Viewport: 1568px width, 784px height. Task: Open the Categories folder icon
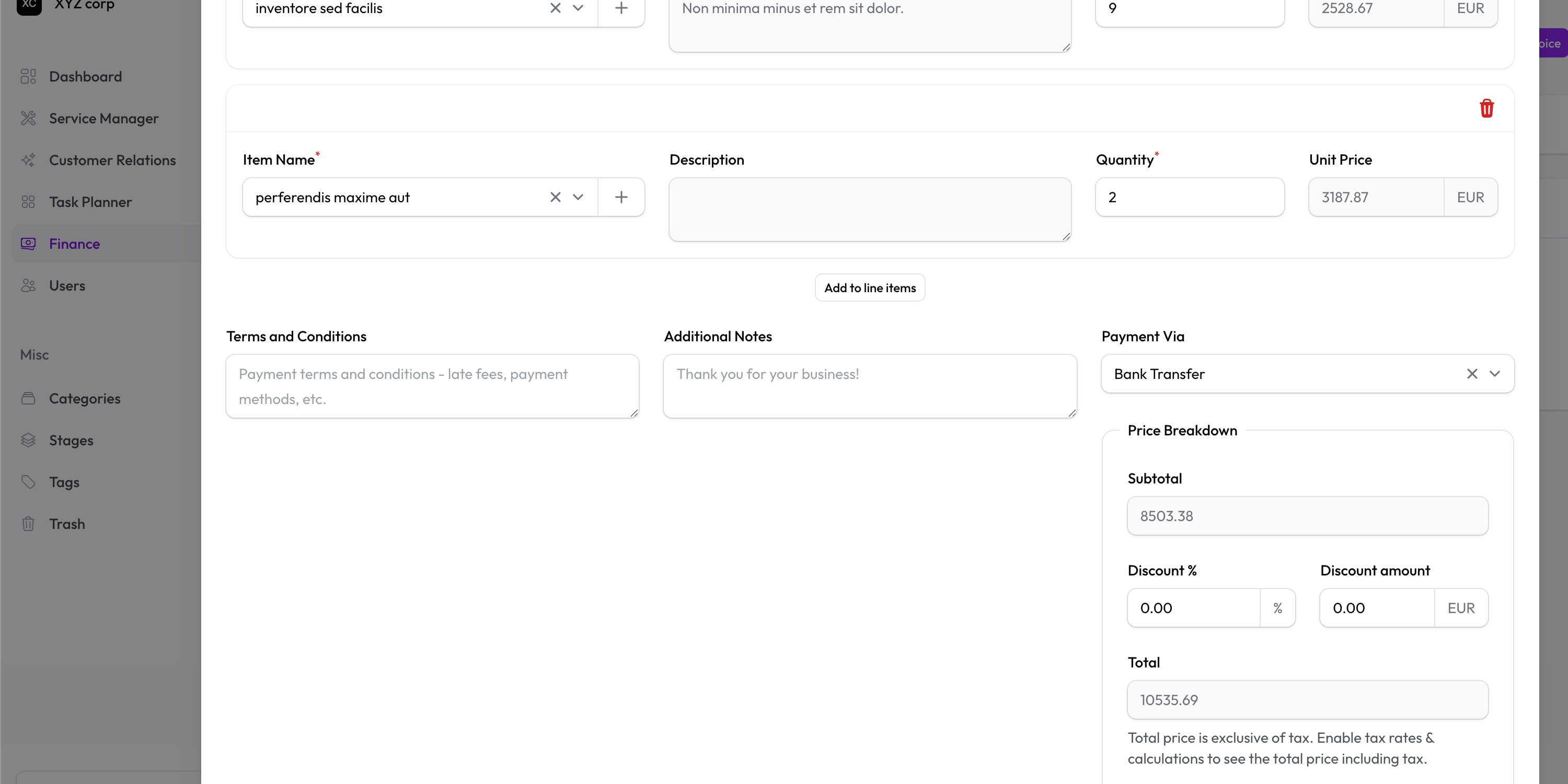28,399
